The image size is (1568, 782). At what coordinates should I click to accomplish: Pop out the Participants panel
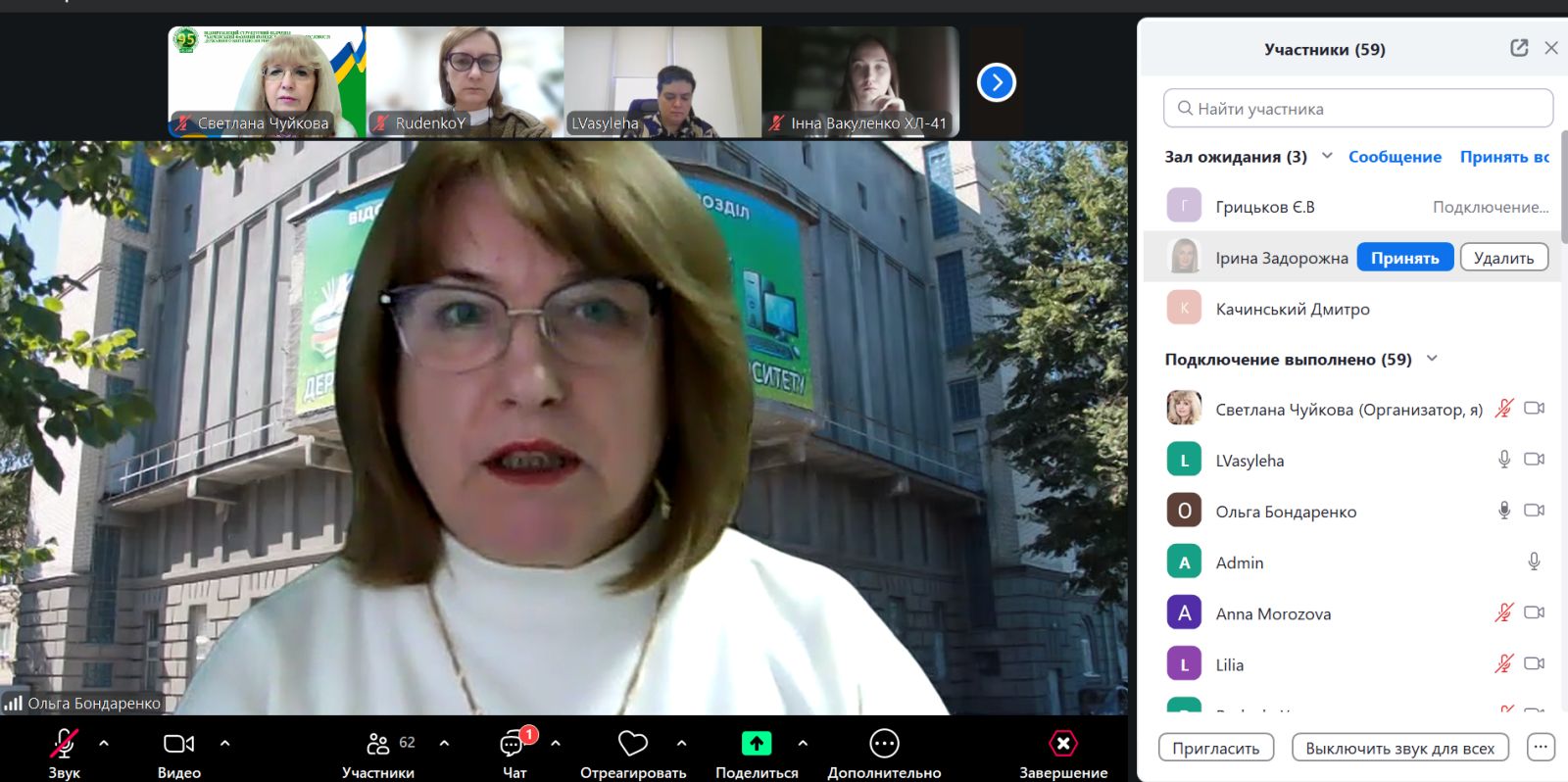point(1519,48)
